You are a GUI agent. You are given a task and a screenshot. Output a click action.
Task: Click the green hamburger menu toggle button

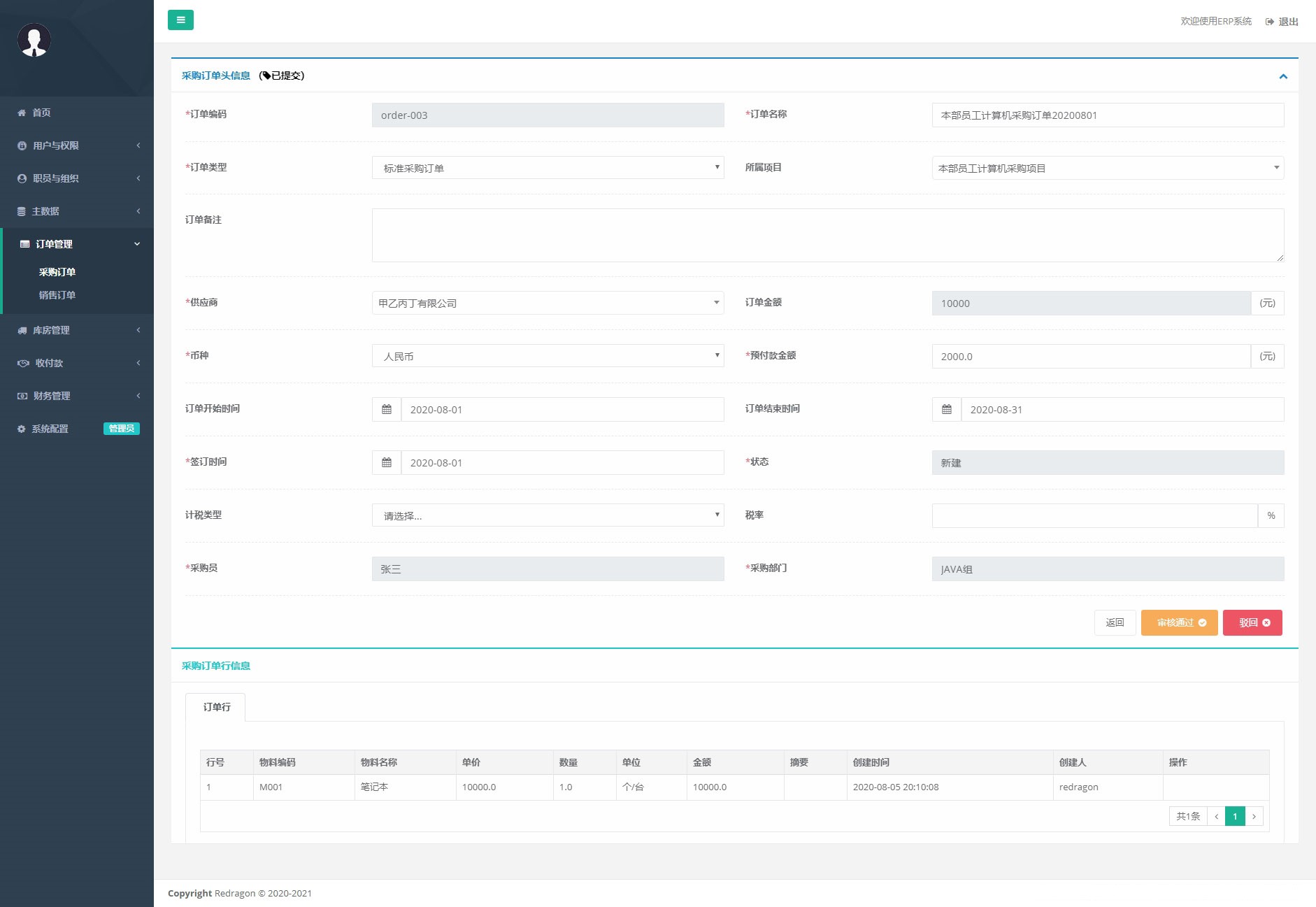click(x=180, y=20)
